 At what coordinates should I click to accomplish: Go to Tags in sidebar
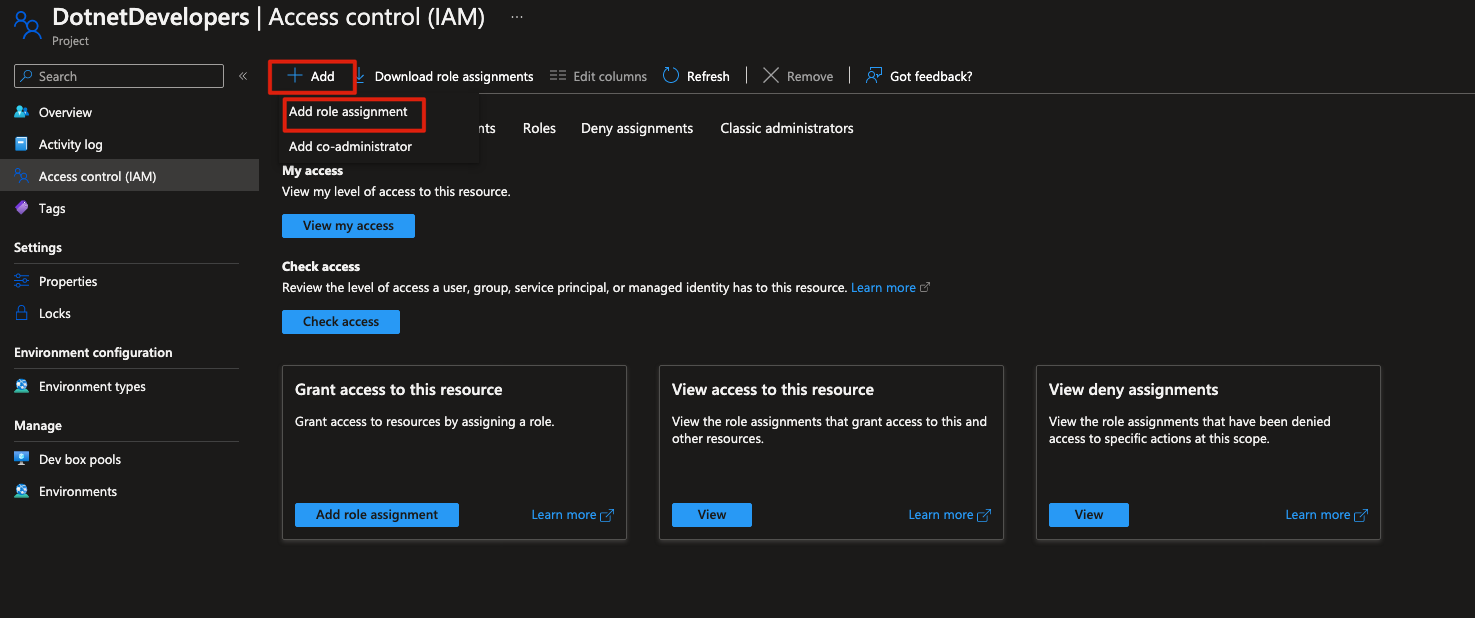[51, 208]
